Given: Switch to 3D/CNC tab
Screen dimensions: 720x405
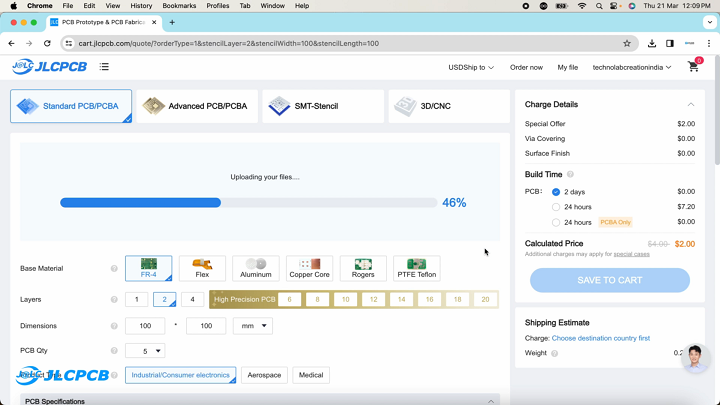Looking at the screenshot, I should 449,106.
